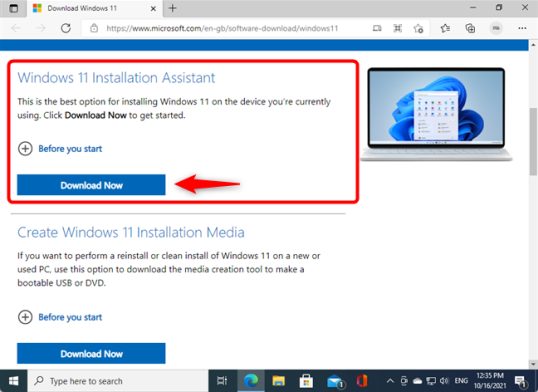Show hidden system tray icons

[390, 381]
